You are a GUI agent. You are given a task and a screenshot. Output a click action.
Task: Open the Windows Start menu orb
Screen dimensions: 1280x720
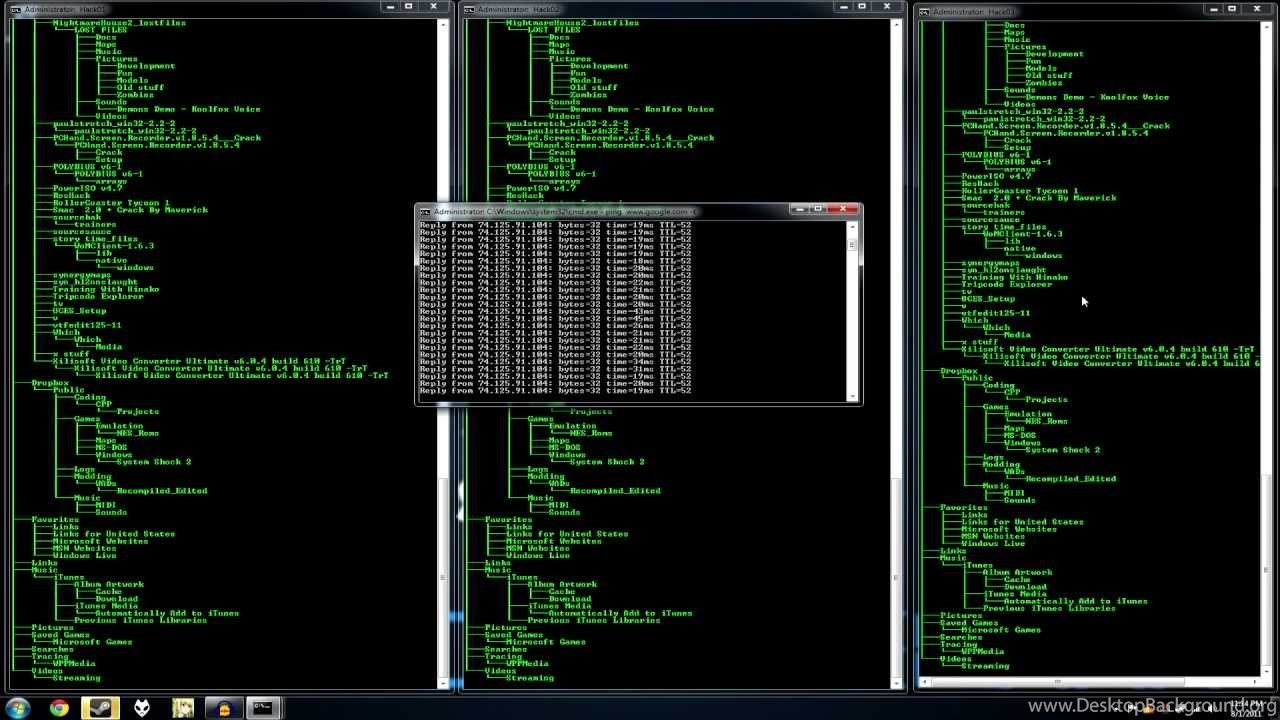coord(18,708)
